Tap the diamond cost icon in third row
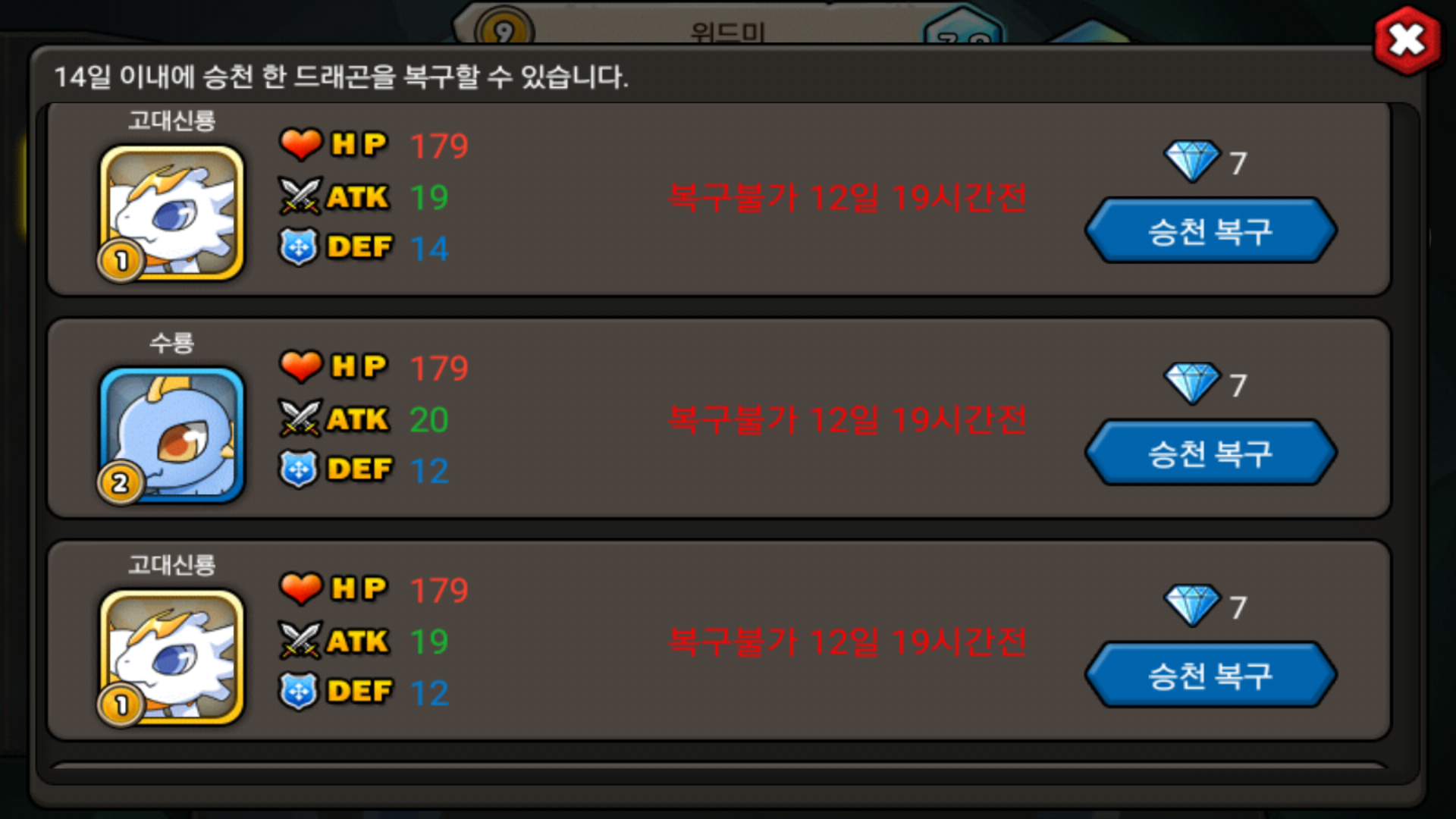 (x=1192, y=605)
